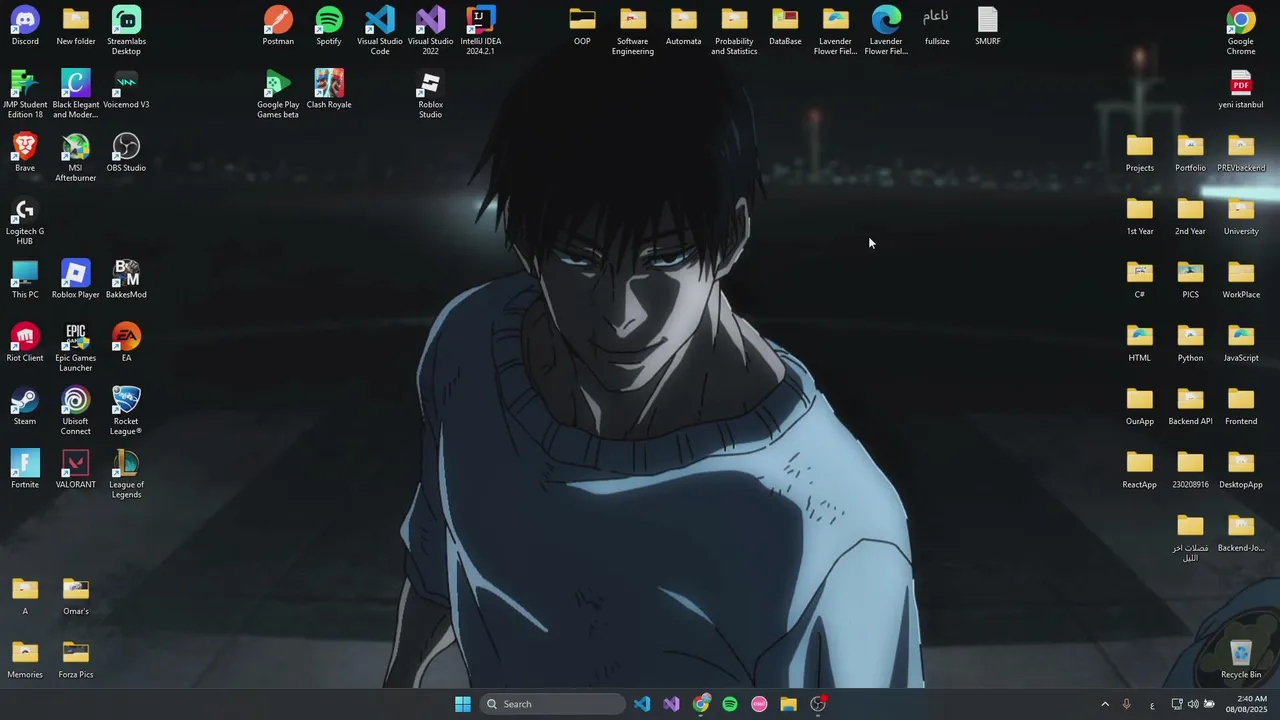Click the taskbar Search box
1280x720 pixels.
pyautogui.click(x=553, y=704)
